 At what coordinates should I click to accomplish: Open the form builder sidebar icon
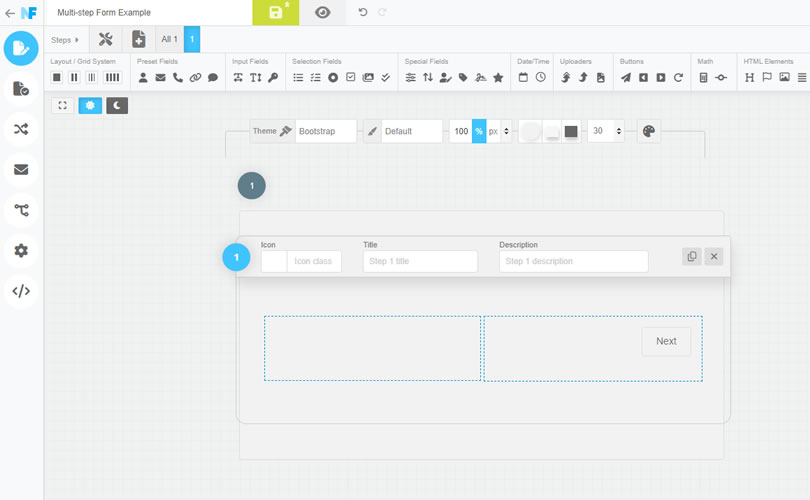(21, 48)
